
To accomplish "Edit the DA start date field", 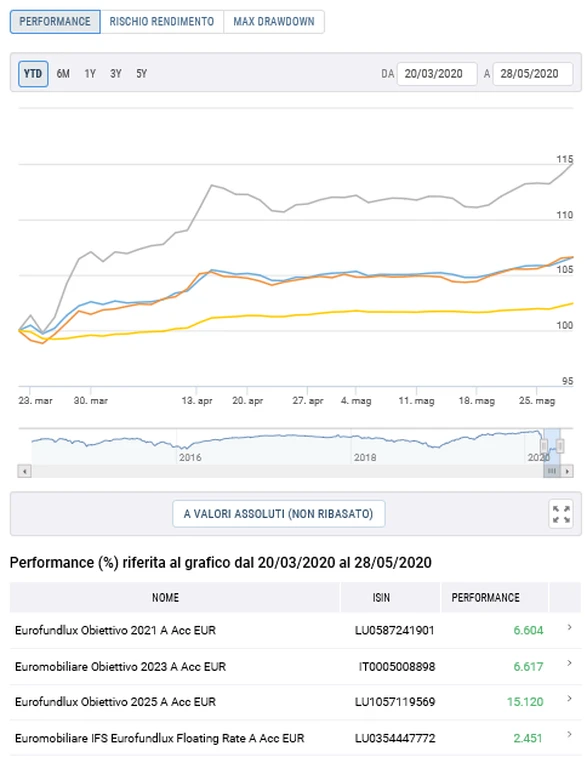I will (x=437, y=74).
